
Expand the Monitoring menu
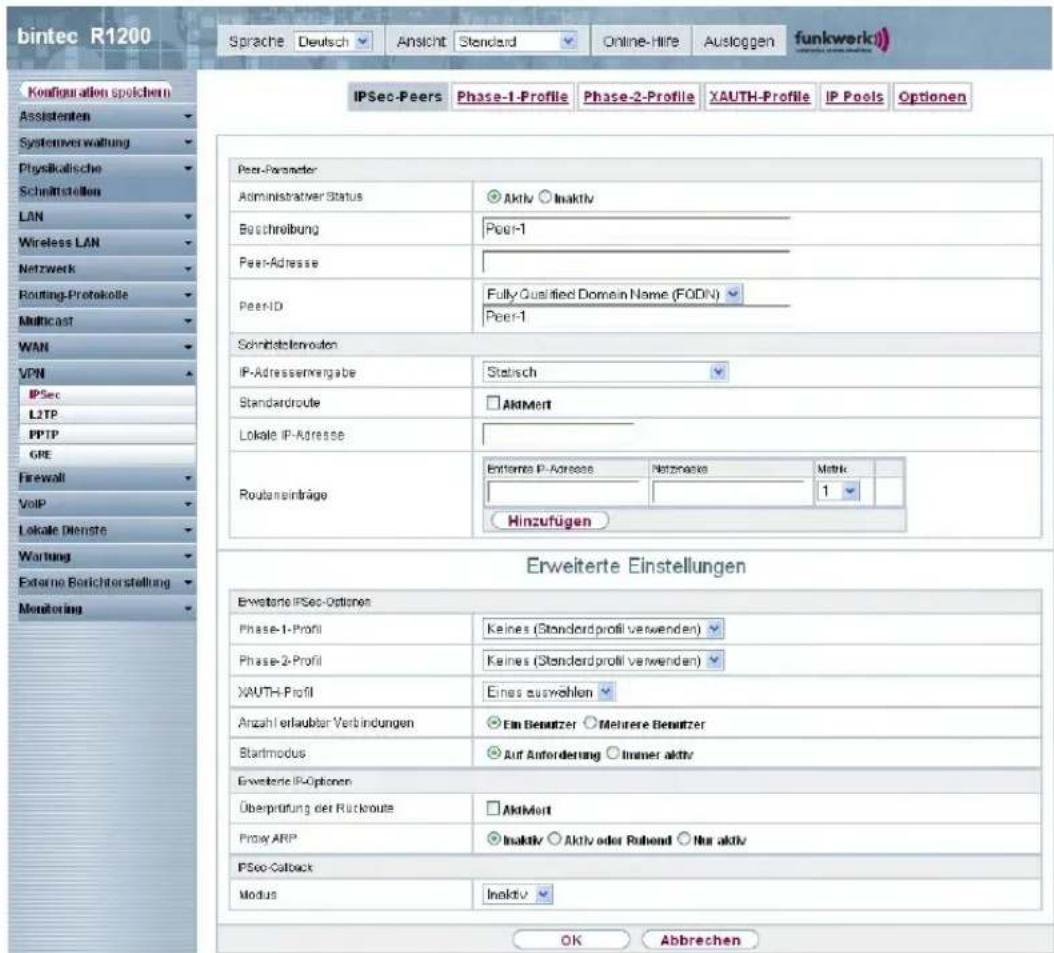tap(104, 609)
